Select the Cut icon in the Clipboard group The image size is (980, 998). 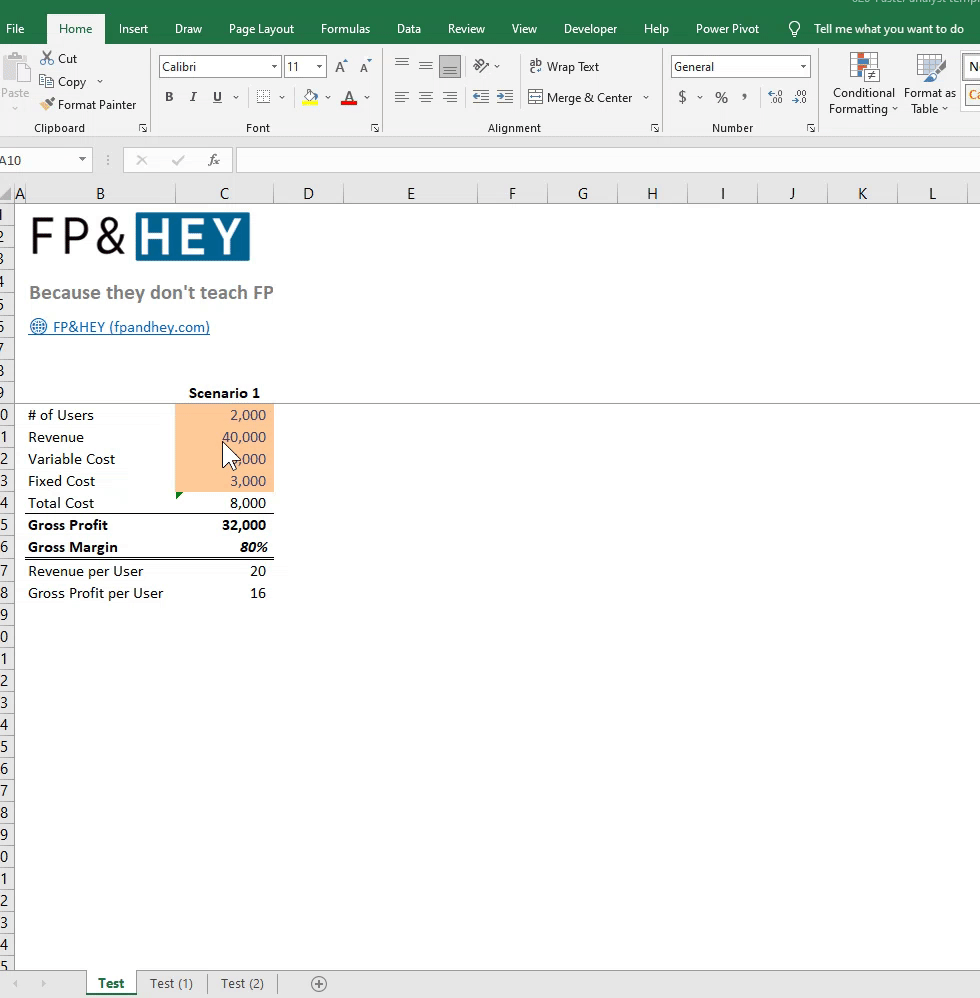tap(47, 58)
